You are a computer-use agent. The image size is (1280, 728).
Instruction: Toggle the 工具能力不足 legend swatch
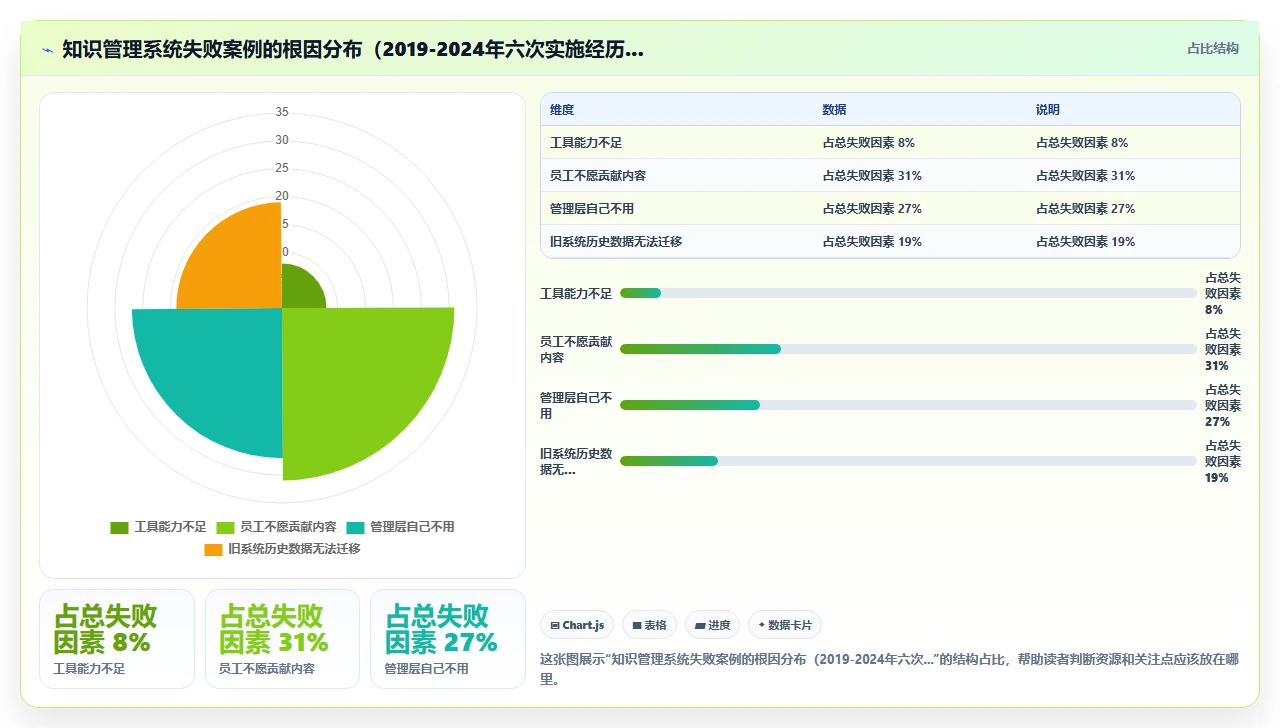(119, 527)
